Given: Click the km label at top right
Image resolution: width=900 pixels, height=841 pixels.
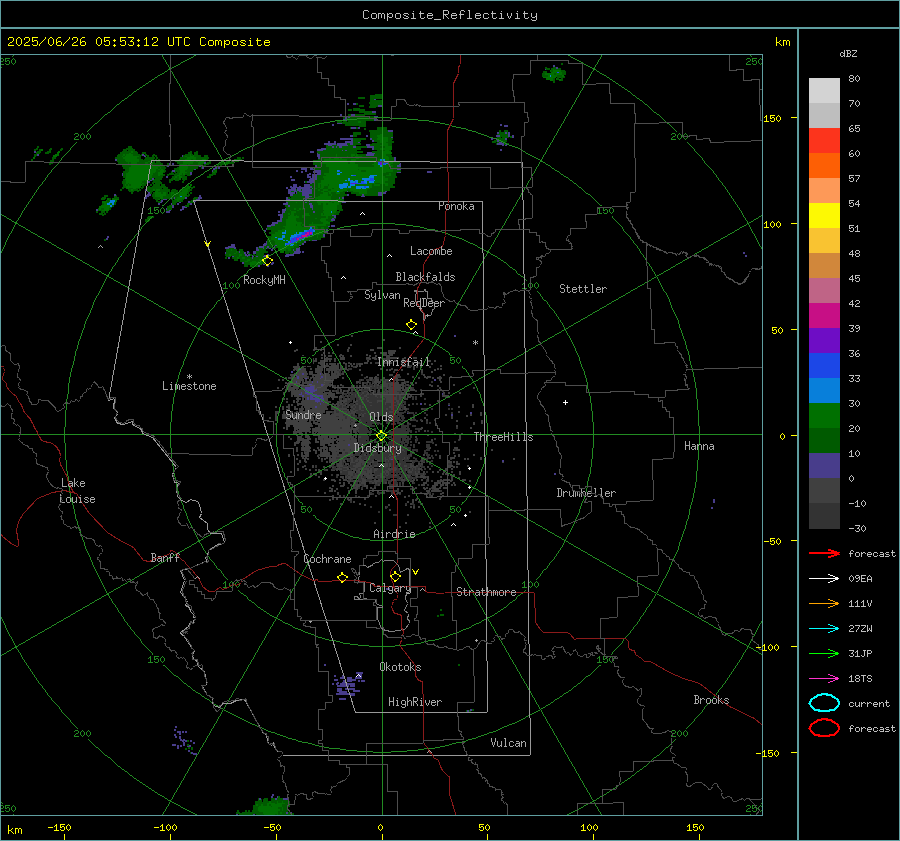Looking at the screenshot, I should tap(782, 42).
